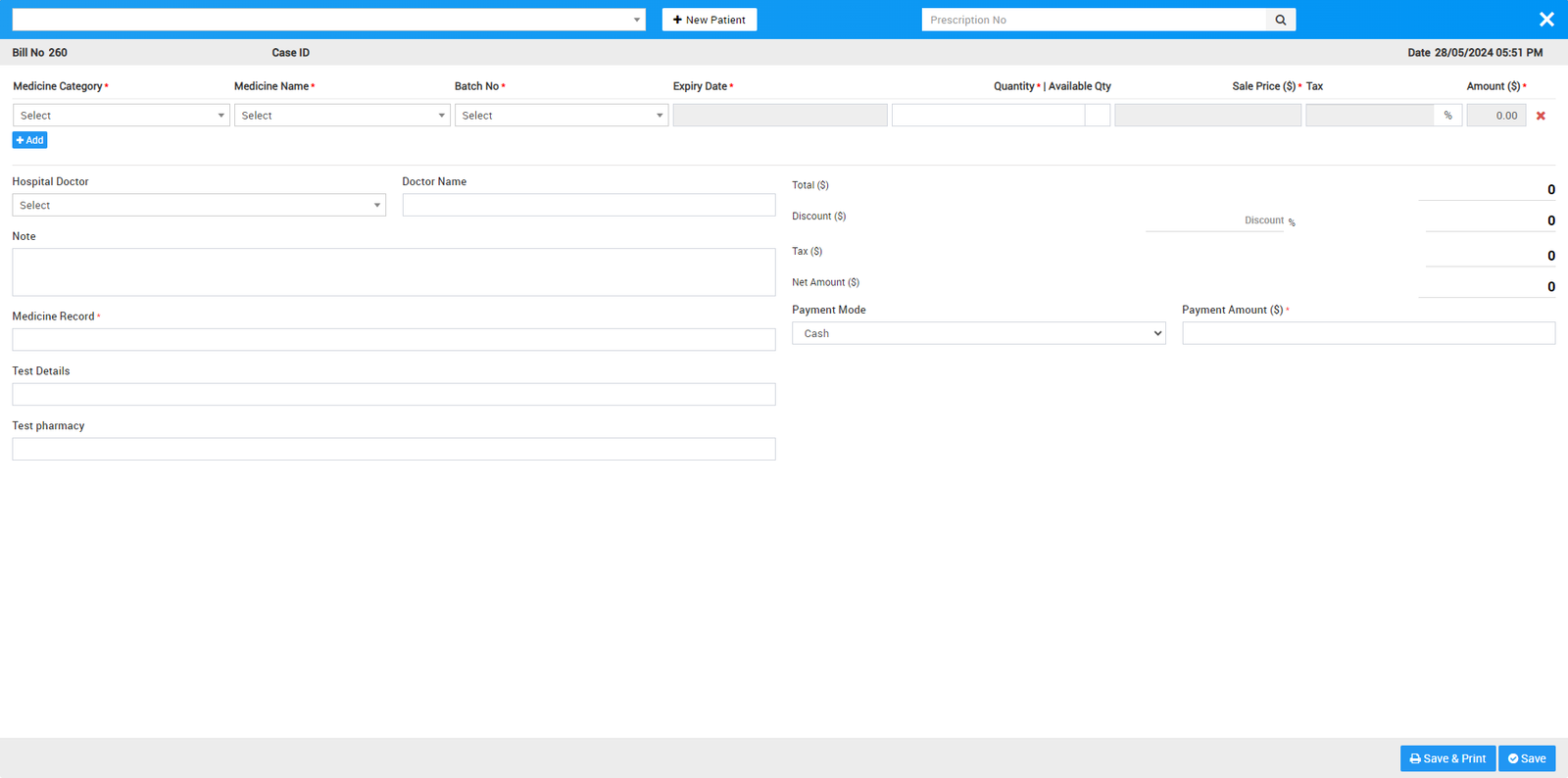Screen dimensions: 1568x778
Task: Click the Payment Amount input field
Action: 1368,333
